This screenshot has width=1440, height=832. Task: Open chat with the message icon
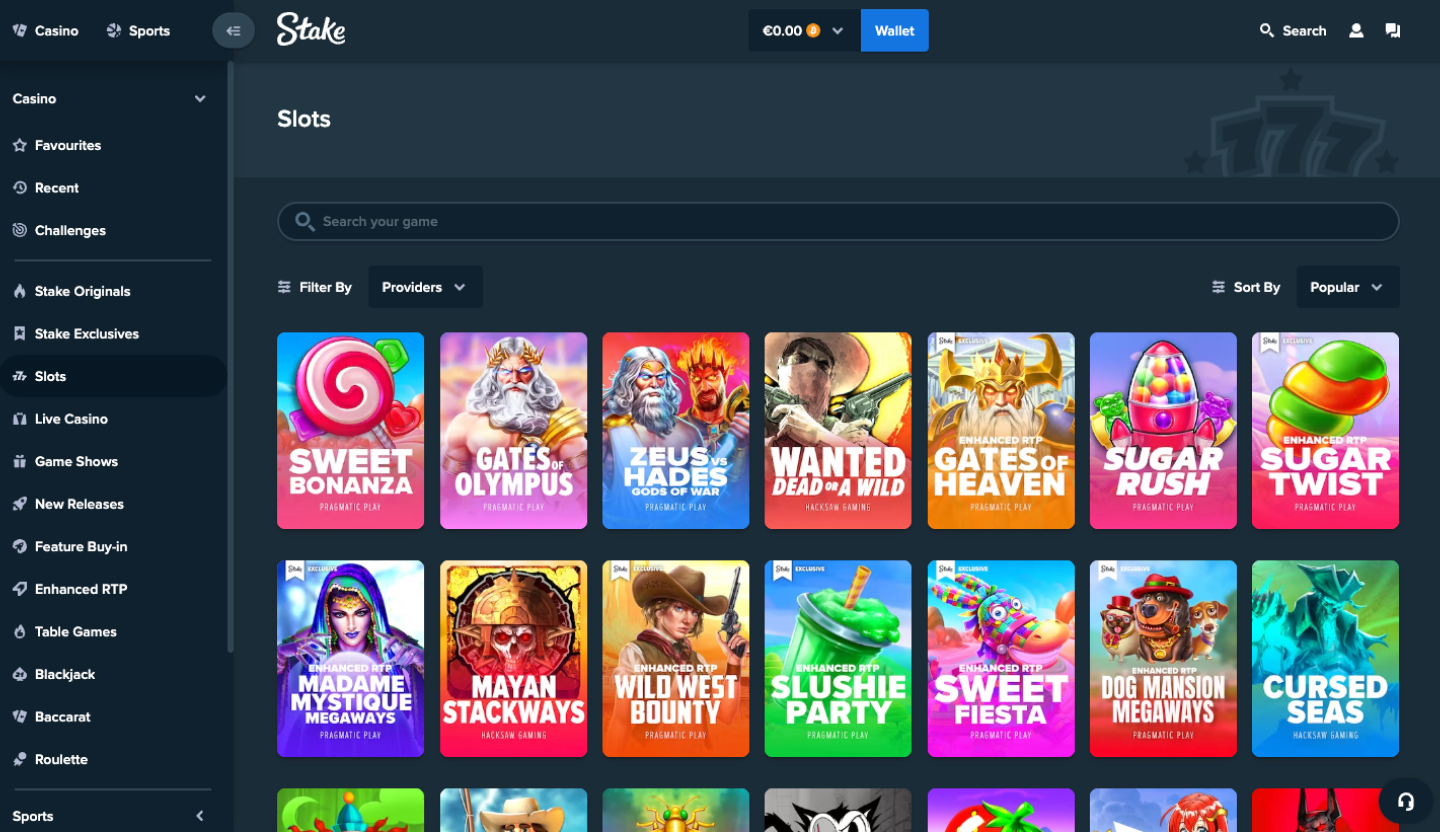click(1392, 30)
